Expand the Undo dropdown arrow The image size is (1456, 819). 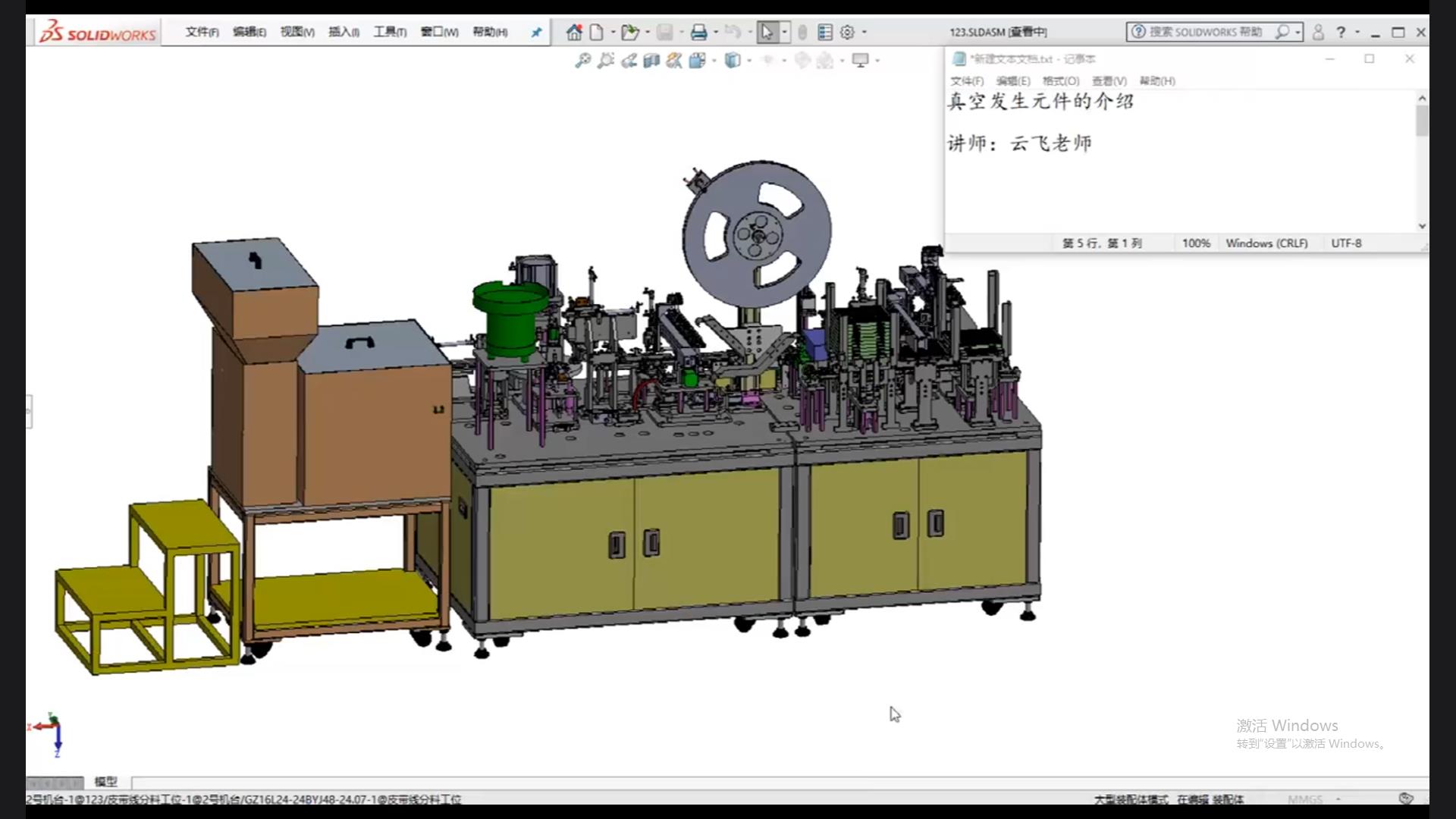(749, 33)
